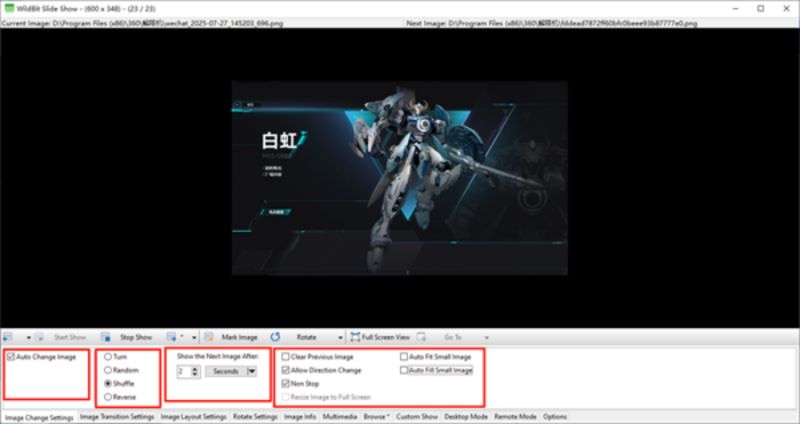Image resolution: width=800 pixels, height=424 pixels.
Task: Switch to Full Screen View
Action: (x=381, y=337)
